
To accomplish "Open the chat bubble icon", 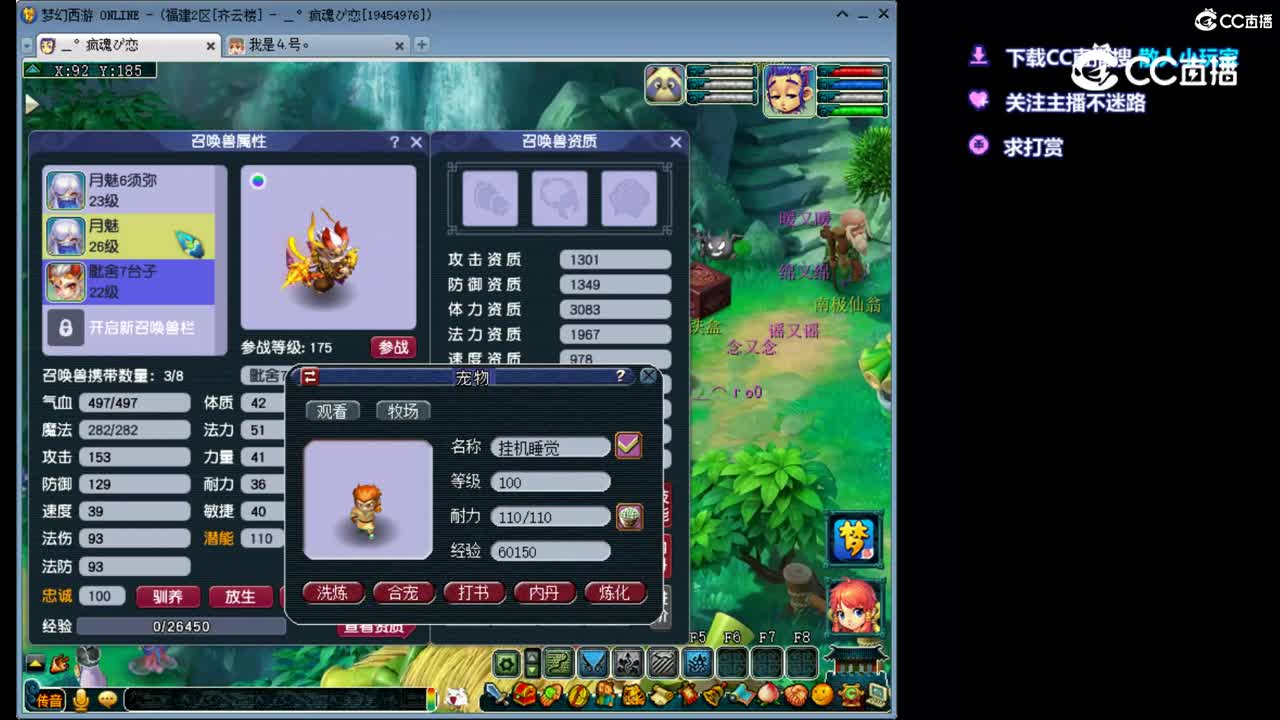I will 106,699.
